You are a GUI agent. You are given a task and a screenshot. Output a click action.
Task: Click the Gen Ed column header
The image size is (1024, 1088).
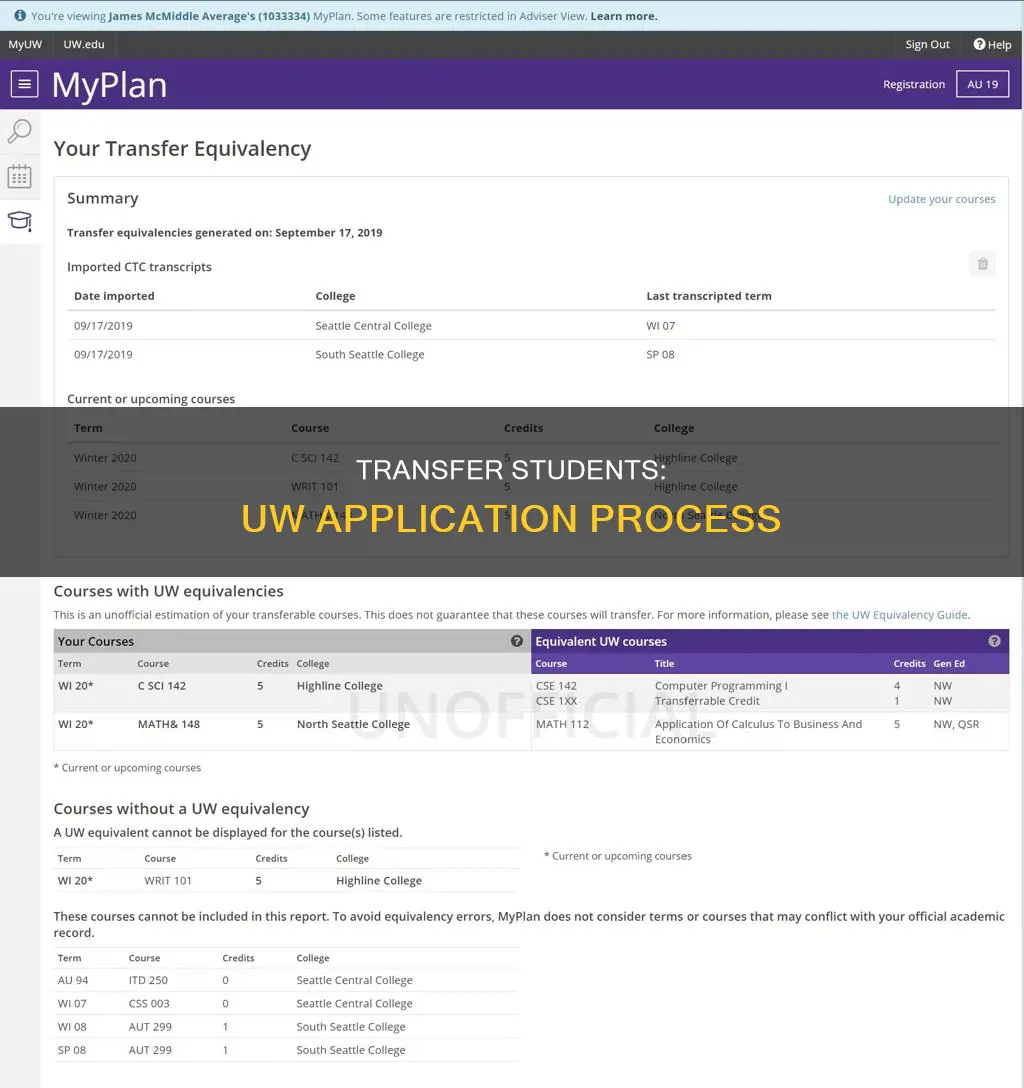pos(948,664)
